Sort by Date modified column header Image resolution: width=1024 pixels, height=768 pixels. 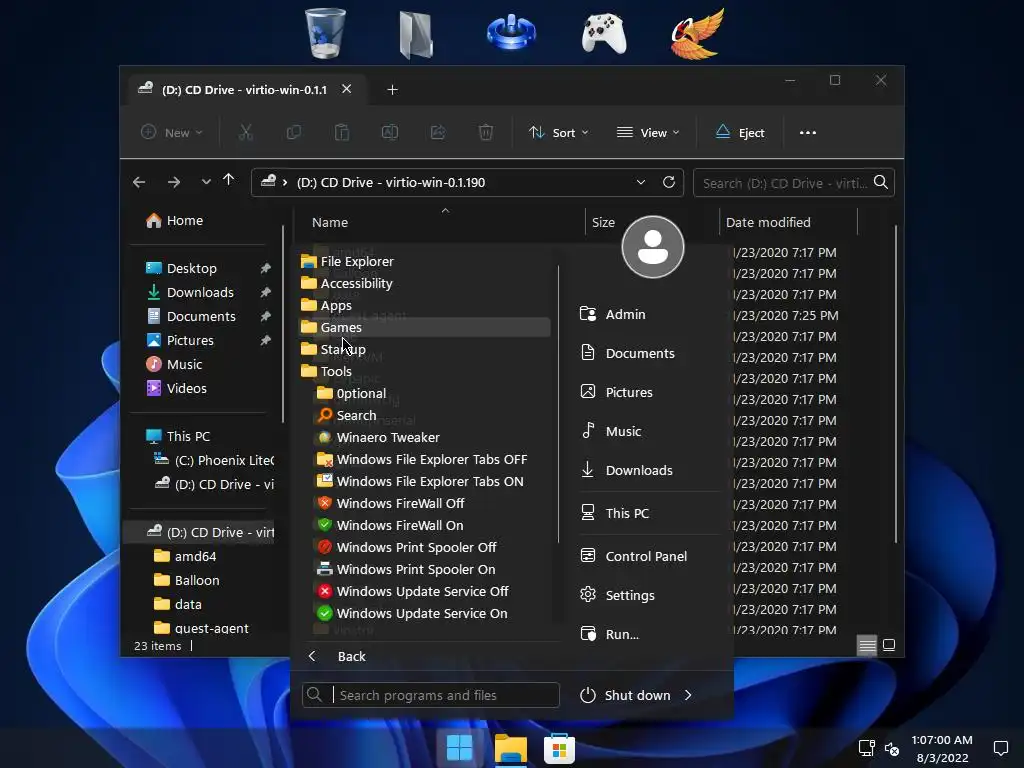tap(768, 223)
